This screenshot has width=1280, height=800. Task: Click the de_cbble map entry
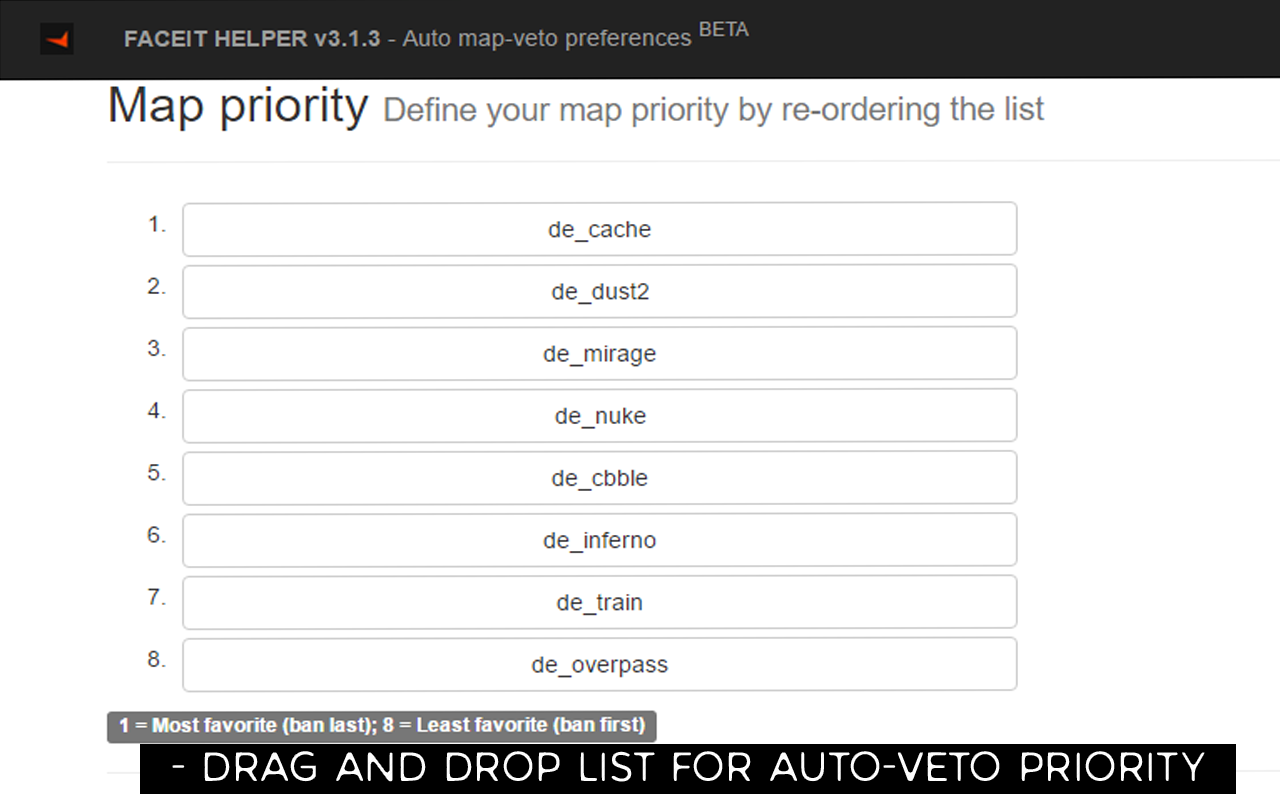coord(600,477)
